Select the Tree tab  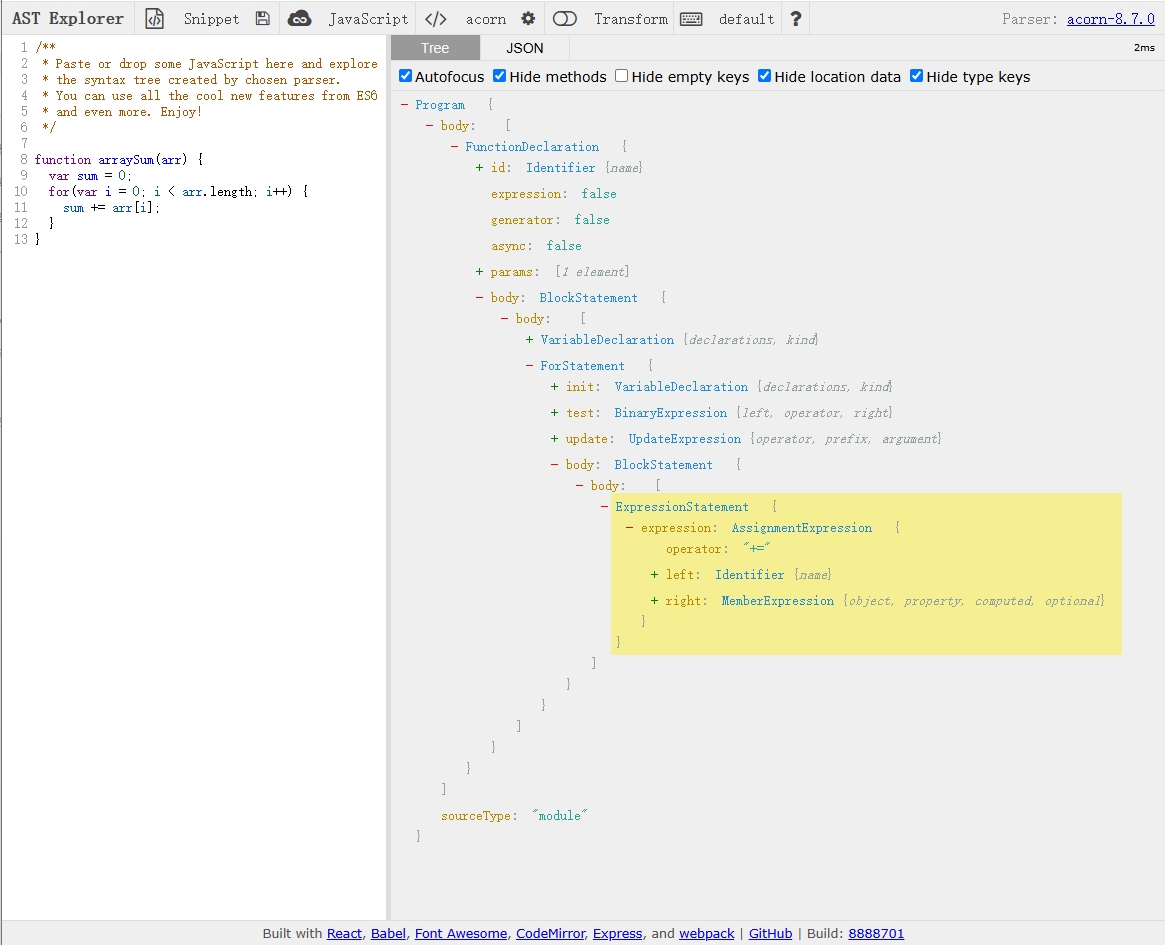(x=435, y=48)
